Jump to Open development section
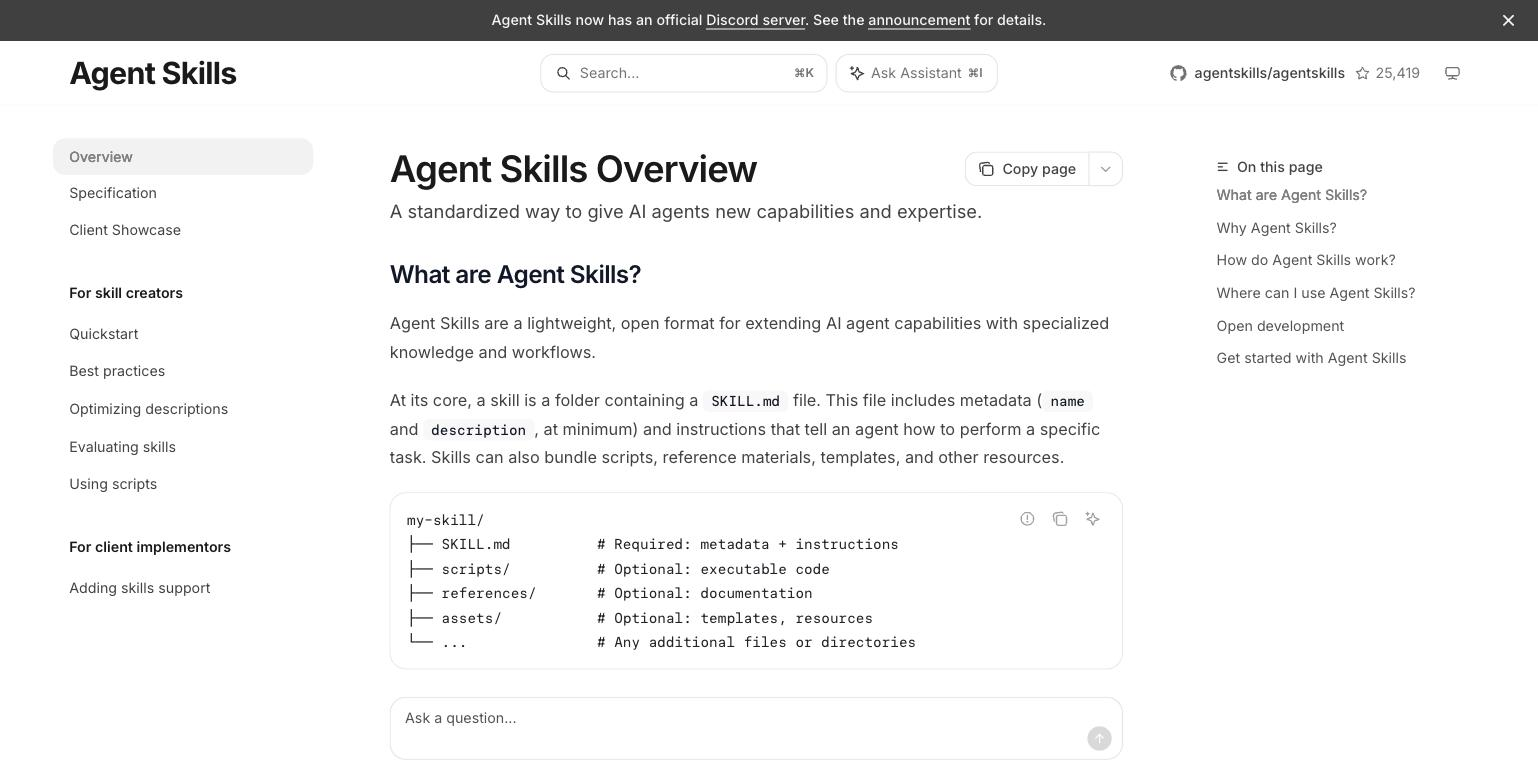Screen dimensions: 1538x784 1280,326
